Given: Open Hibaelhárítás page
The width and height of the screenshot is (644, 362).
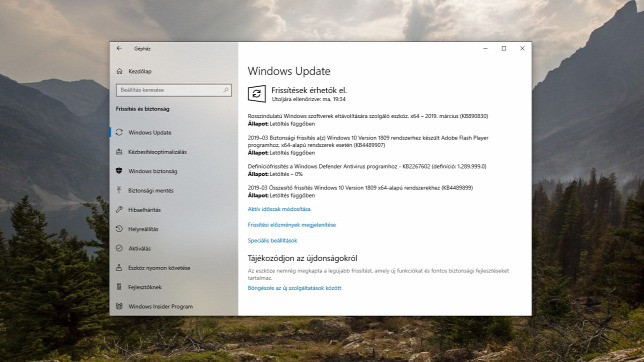Looking at the screenshot, I should tap(145, 210).
